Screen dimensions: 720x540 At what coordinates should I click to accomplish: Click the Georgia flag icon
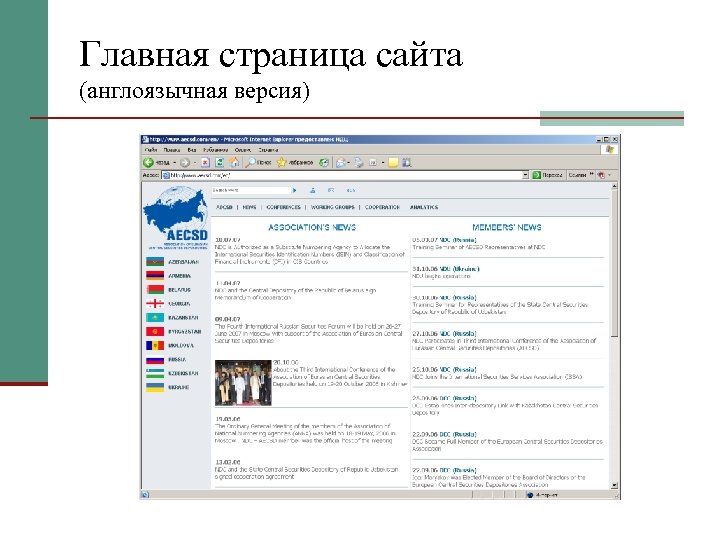click(155, 304)
